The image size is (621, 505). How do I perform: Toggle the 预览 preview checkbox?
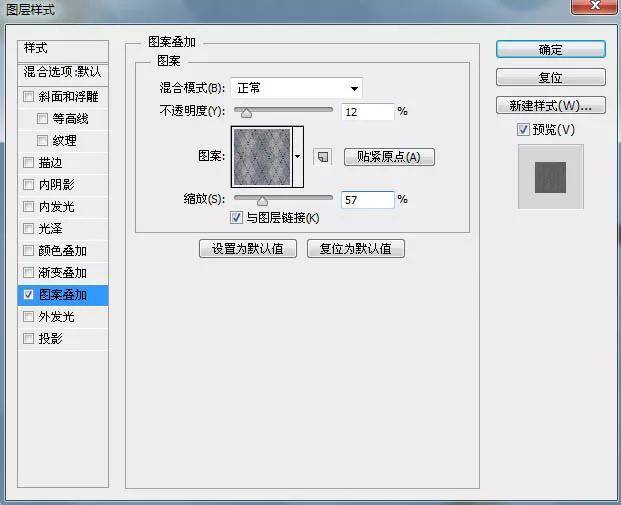pos(523,129)
